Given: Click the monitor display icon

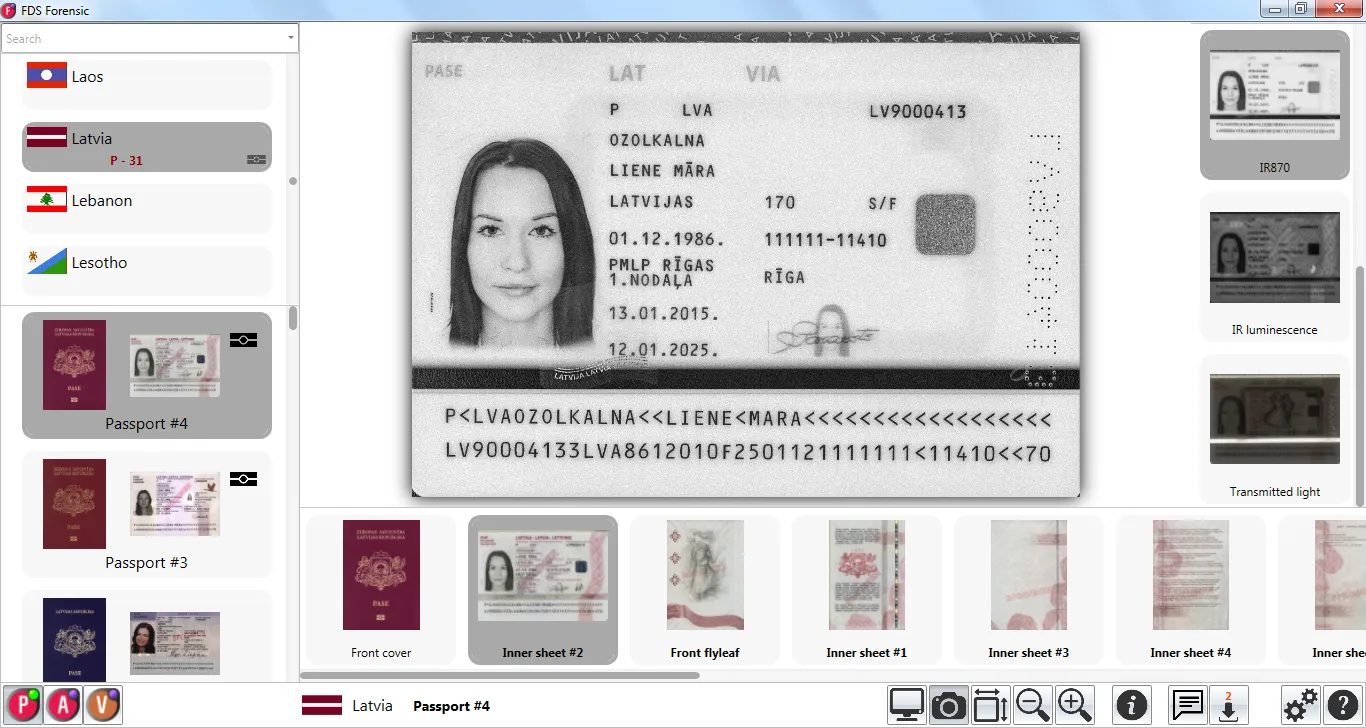Looking at the screenshot, I should (x=907, y=705).
